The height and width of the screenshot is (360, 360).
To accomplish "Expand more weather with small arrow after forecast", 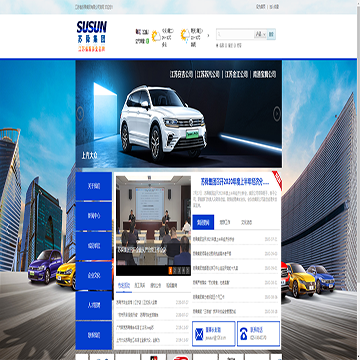I will point(208,35).
